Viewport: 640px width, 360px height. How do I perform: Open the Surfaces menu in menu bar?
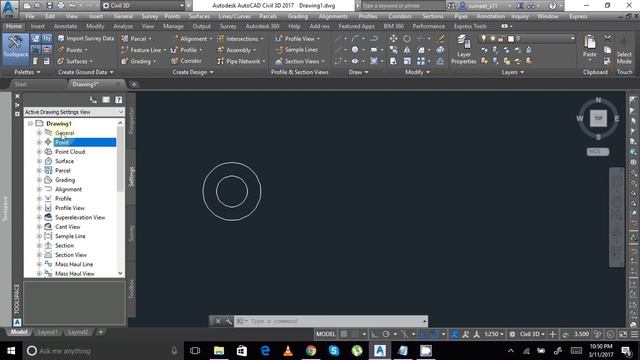[x=199, y=16]
